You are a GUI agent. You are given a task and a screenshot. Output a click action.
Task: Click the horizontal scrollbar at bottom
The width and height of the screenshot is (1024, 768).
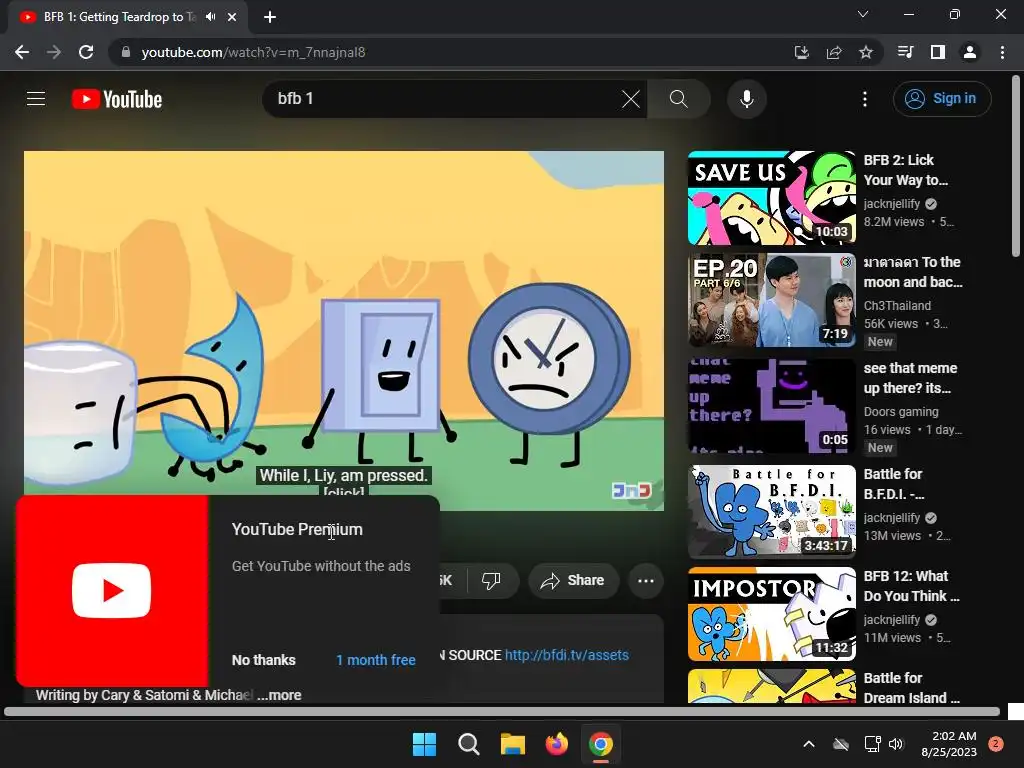click(502, 711)
